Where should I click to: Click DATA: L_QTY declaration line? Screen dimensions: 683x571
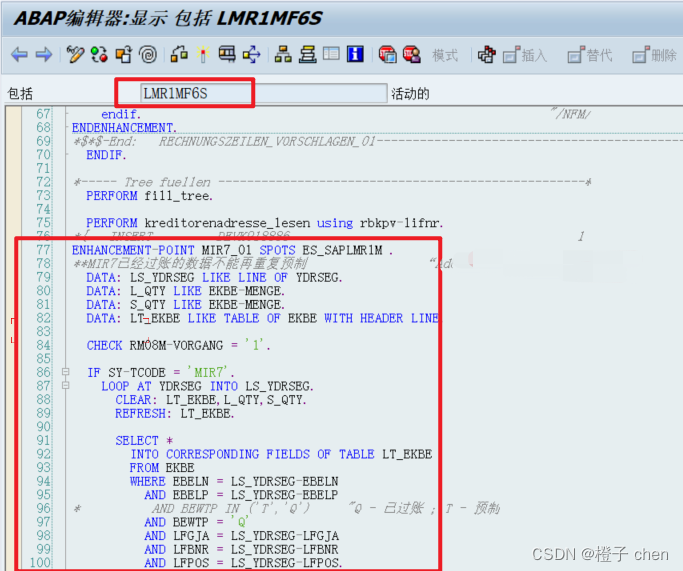186,291
